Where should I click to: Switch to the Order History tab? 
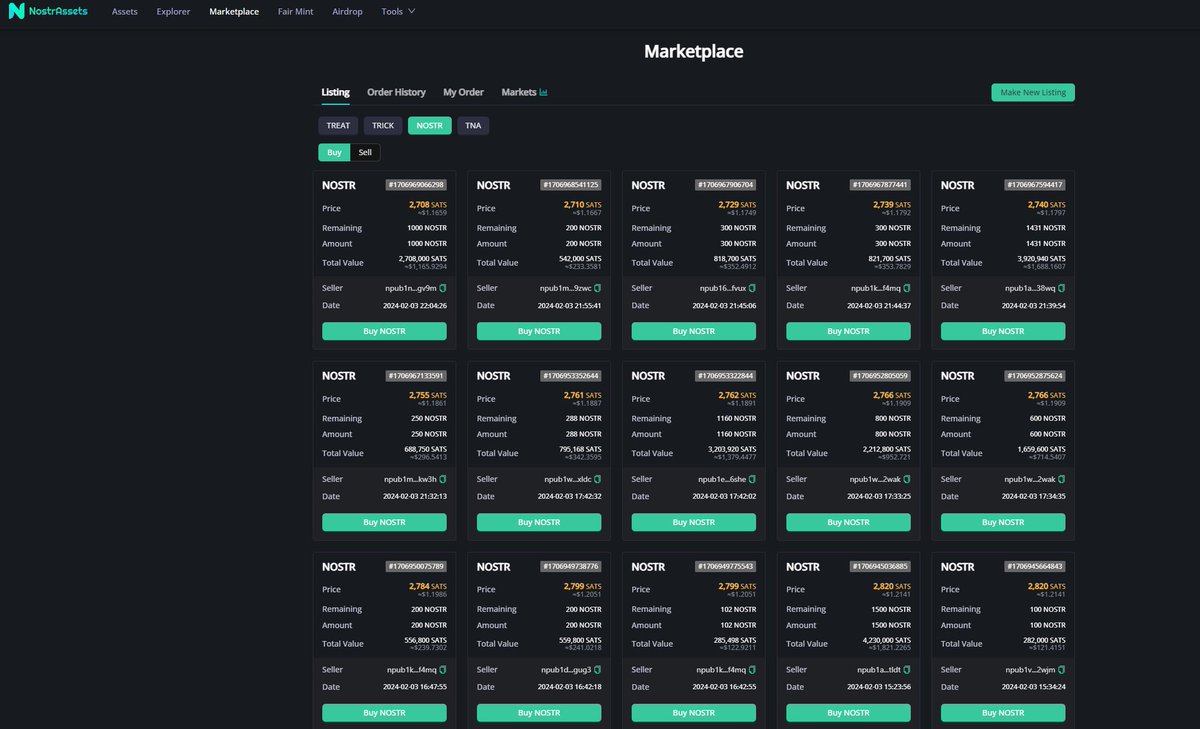(x=396, y=92)
